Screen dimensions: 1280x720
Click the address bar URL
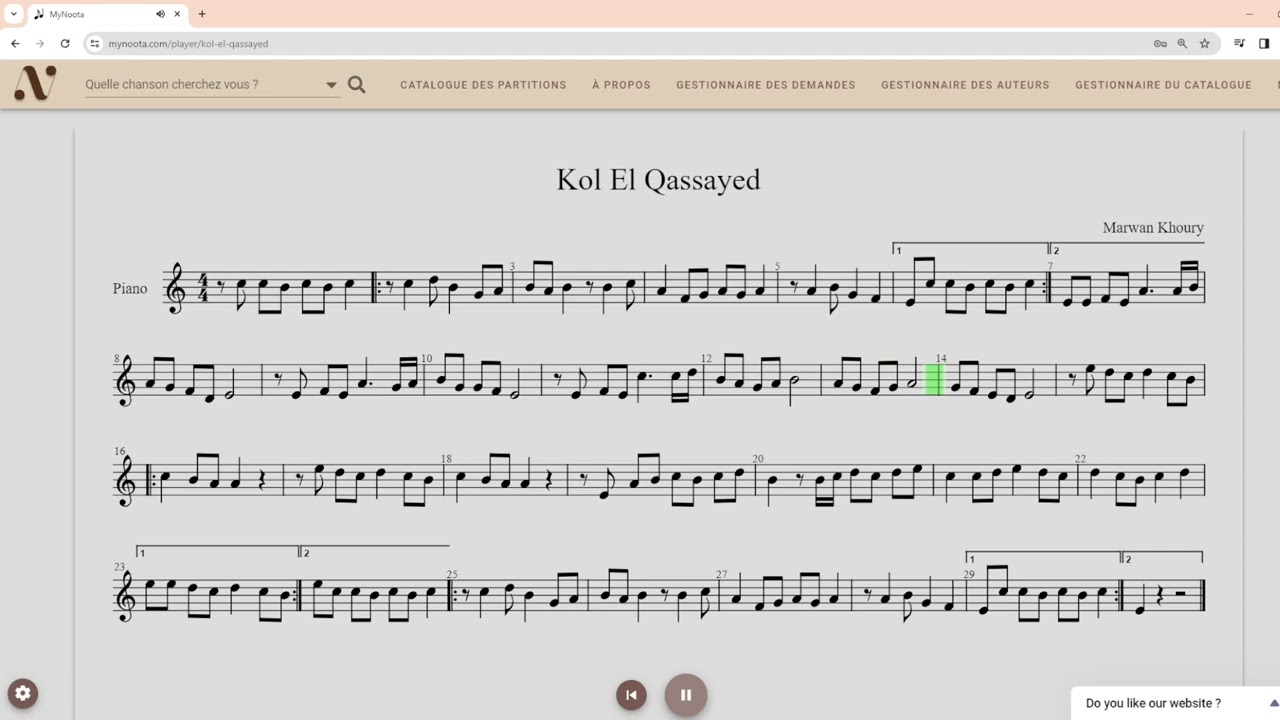pos(188,44)
